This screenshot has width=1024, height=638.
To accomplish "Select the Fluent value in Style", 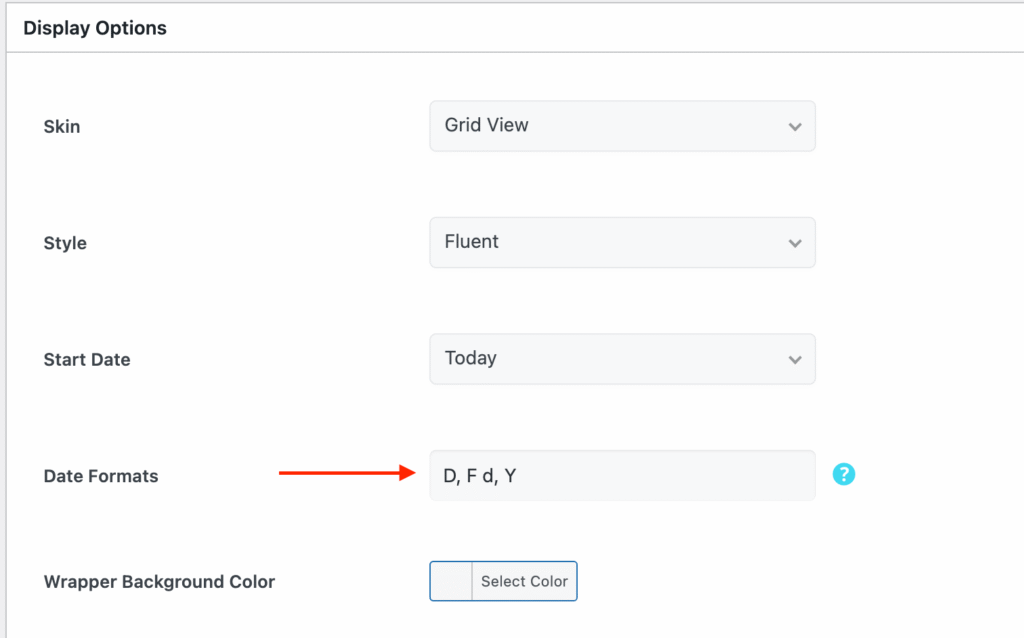I will click(x=470, y=242).
